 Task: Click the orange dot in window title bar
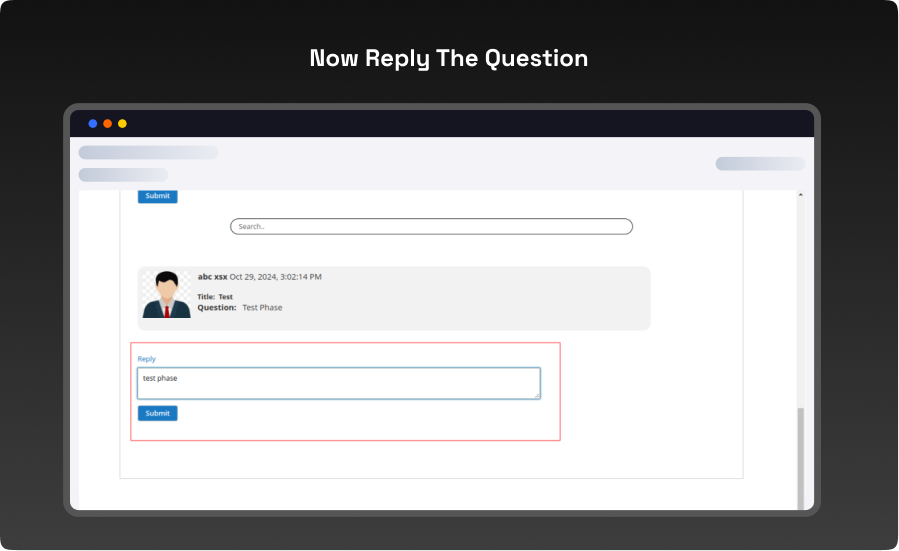pyautogui.click(x=108, y=124)
